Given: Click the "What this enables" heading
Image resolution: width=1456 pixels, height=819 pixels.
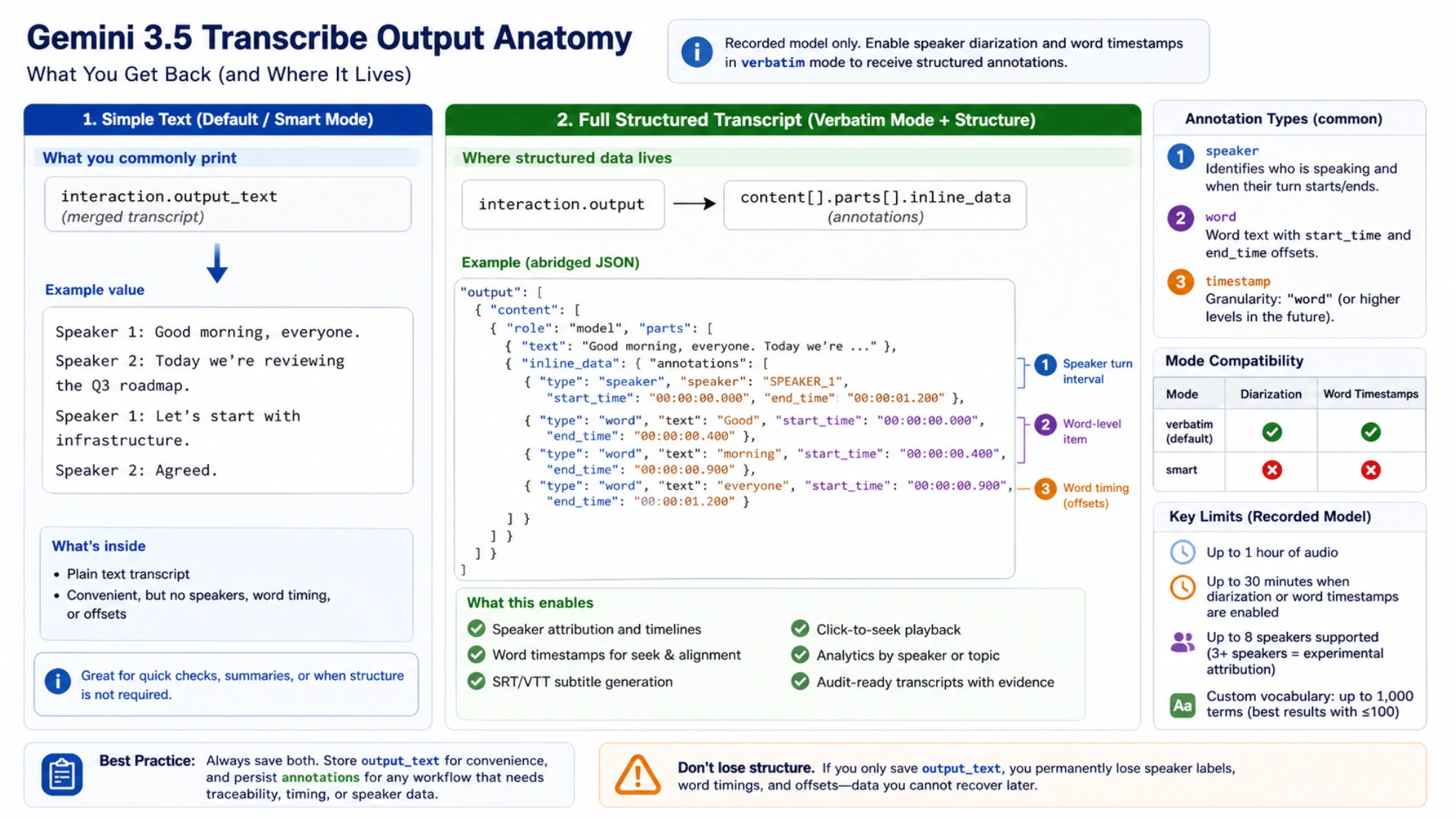Looking at the screenshot, I should (530, 603).
